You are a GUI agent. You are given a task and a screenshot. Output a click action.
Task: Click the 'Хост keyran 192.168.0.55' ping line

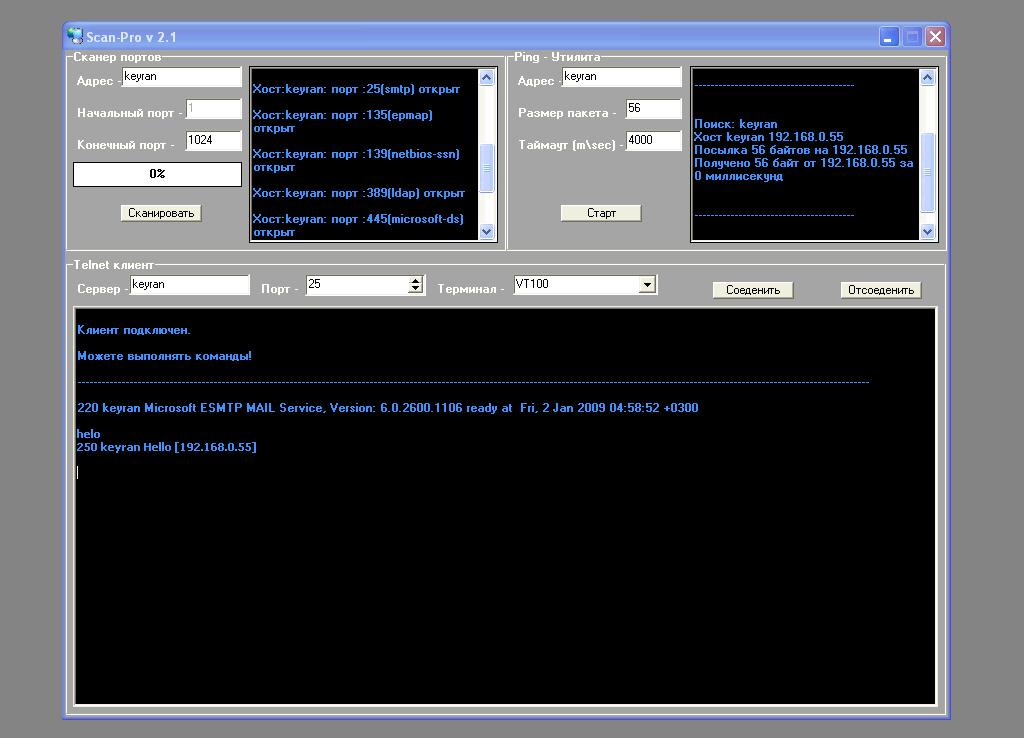coord(769,137)
